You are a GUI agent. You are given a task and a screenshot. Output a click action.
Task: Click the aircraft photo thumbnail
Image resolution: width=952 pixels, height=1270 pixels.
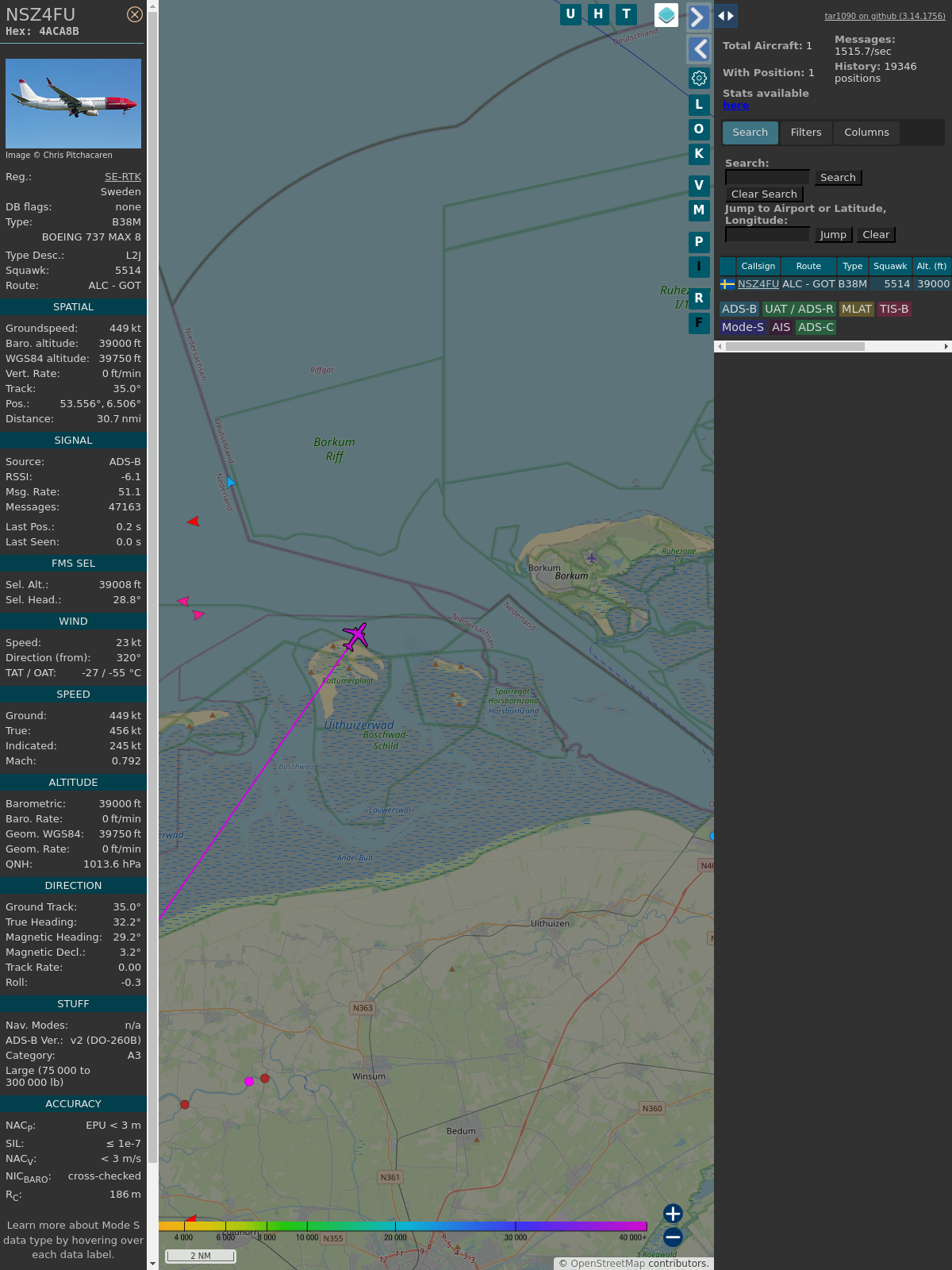73,103
